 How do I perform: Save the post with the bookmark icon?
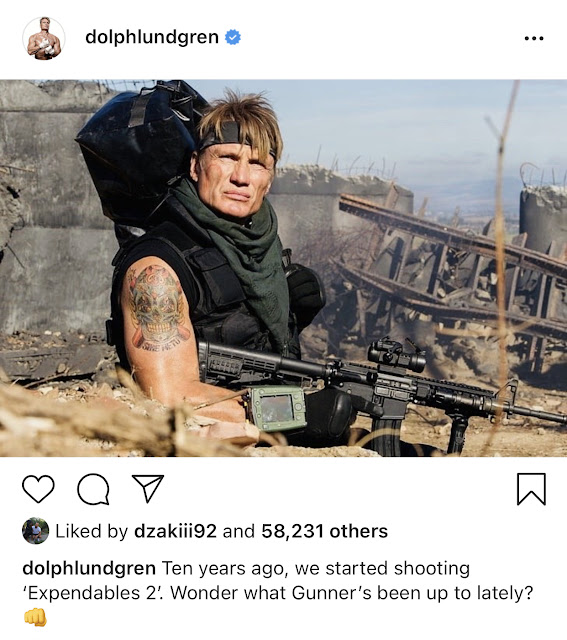point(531,489)
